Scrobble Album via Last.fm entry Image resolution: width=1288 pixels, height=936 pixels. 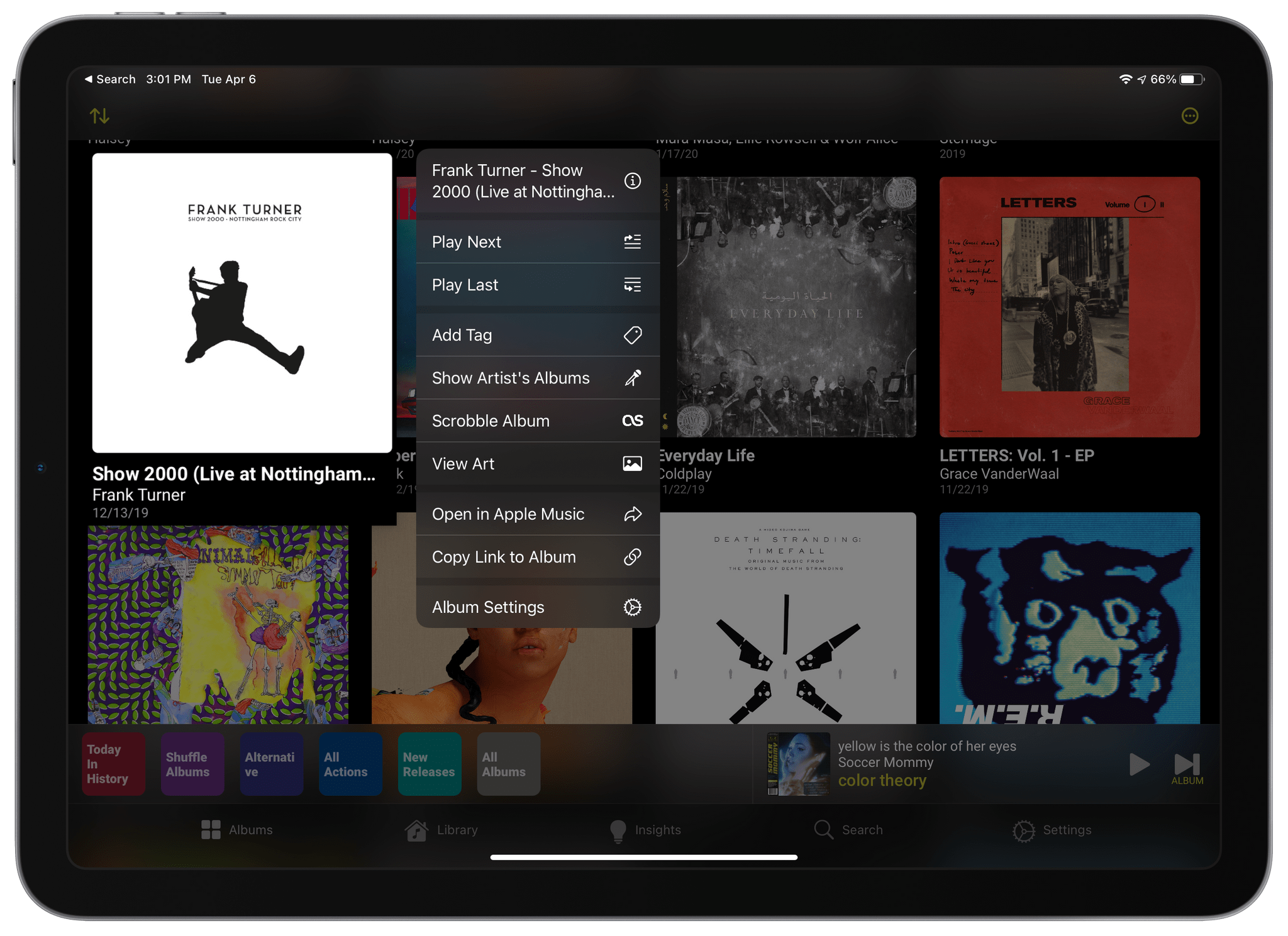[537, 421]
